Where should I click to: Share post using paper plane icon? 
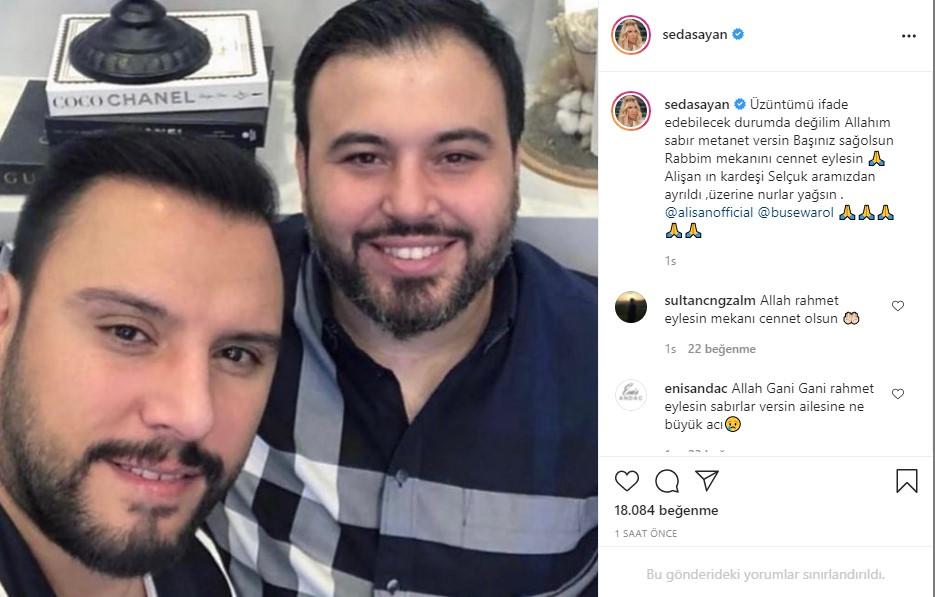(x=707, y=480)
